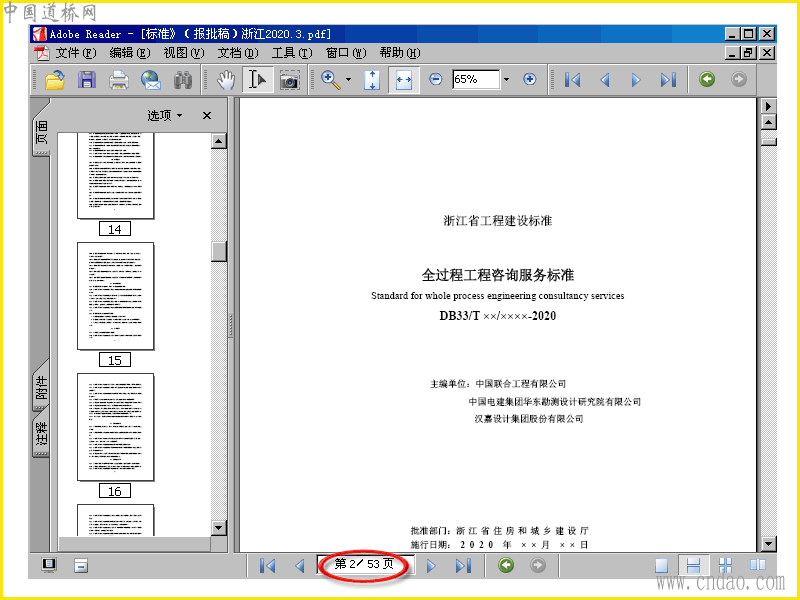Screen dimensions: 800x600
Task: Go to next page in top toolbar
Action: pyautogui.click(x=636, y=80)
